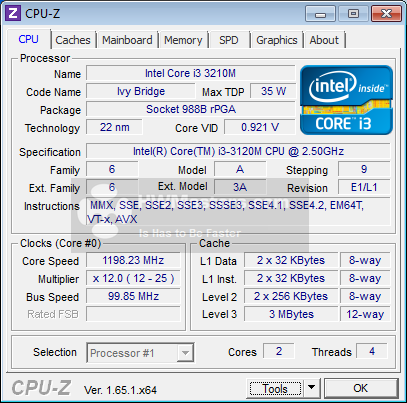407x403 pixels.
Task: Click the empty Rated FSB field
Action: (133, 314)
